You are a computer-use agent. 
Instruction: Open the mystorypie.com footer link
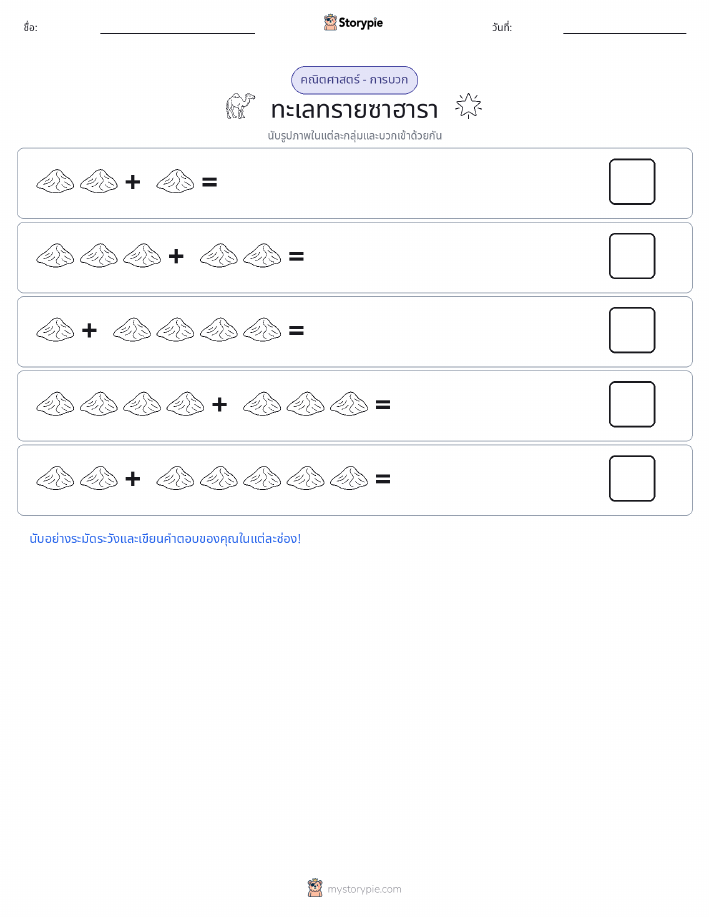[x=364, y=889]
